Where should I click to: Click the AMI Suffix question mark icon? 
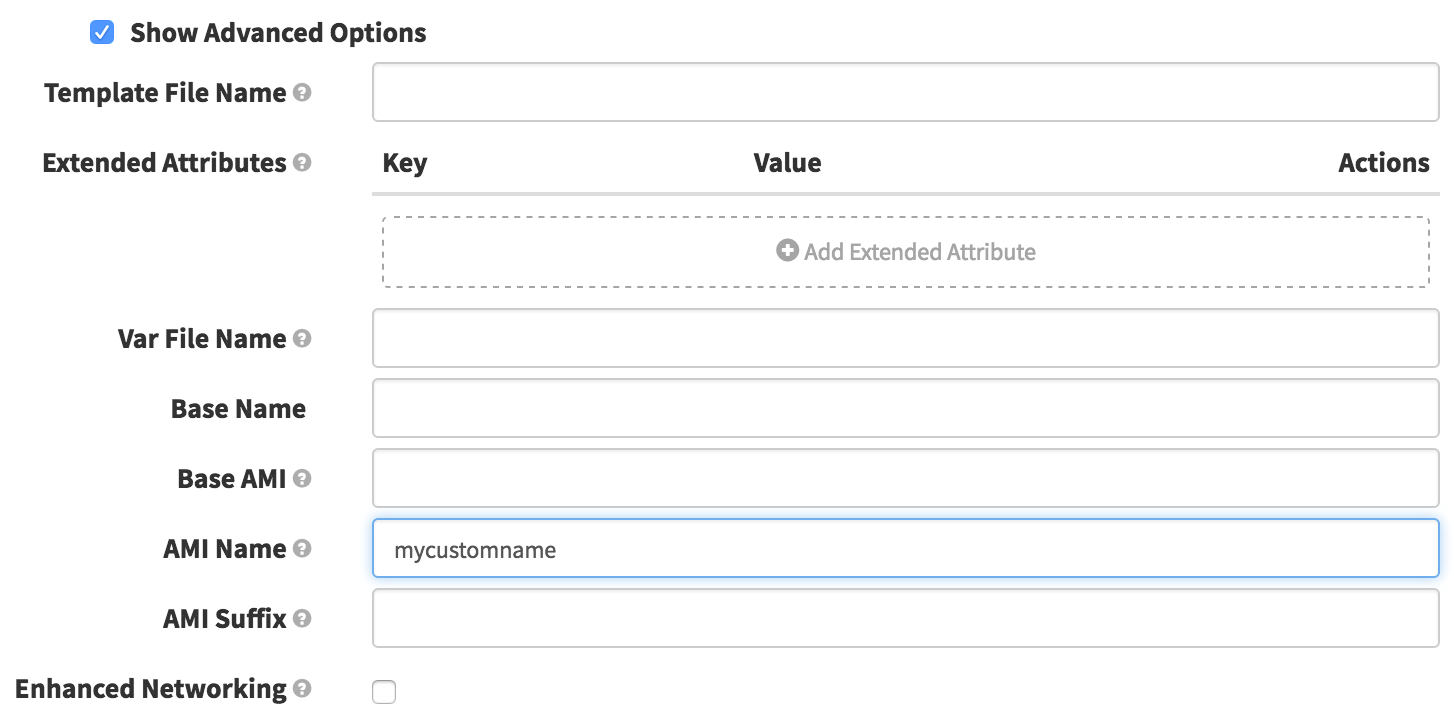click(302, 619)
